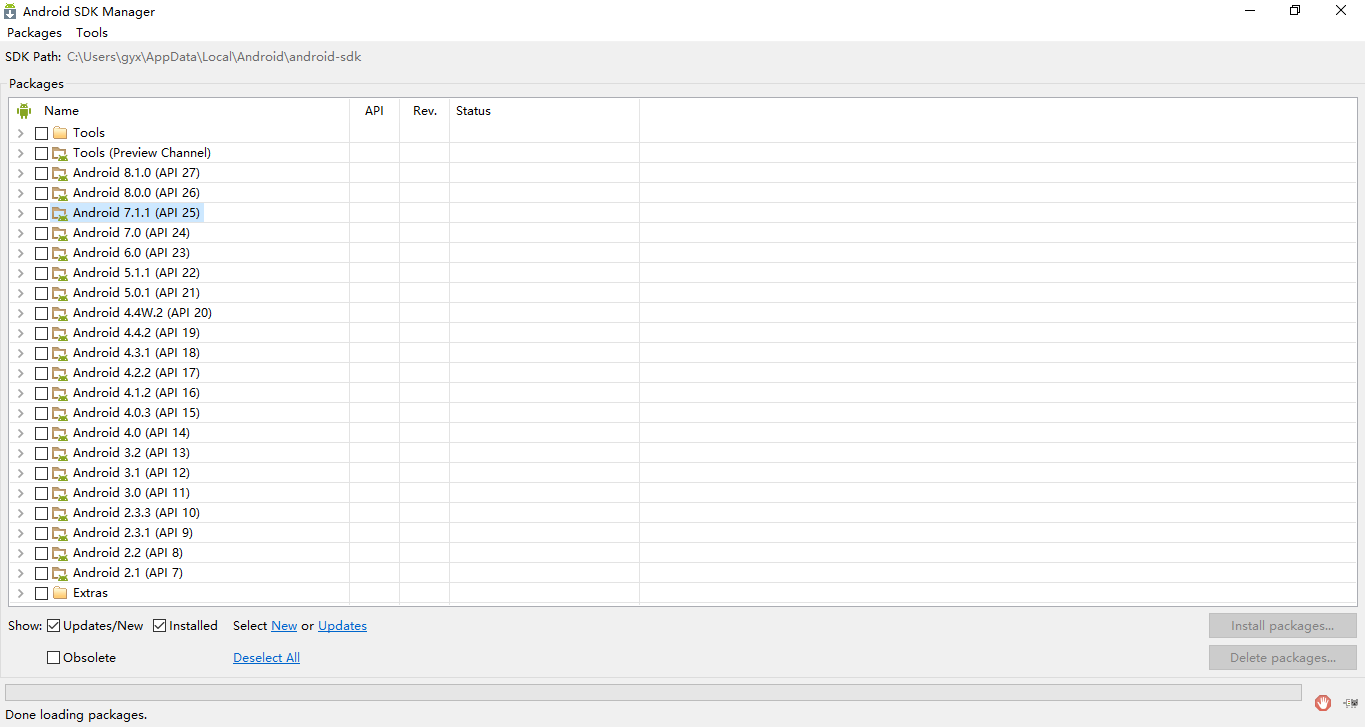Select New packages link
The image size is (1365, 727).
pos(284,626)
